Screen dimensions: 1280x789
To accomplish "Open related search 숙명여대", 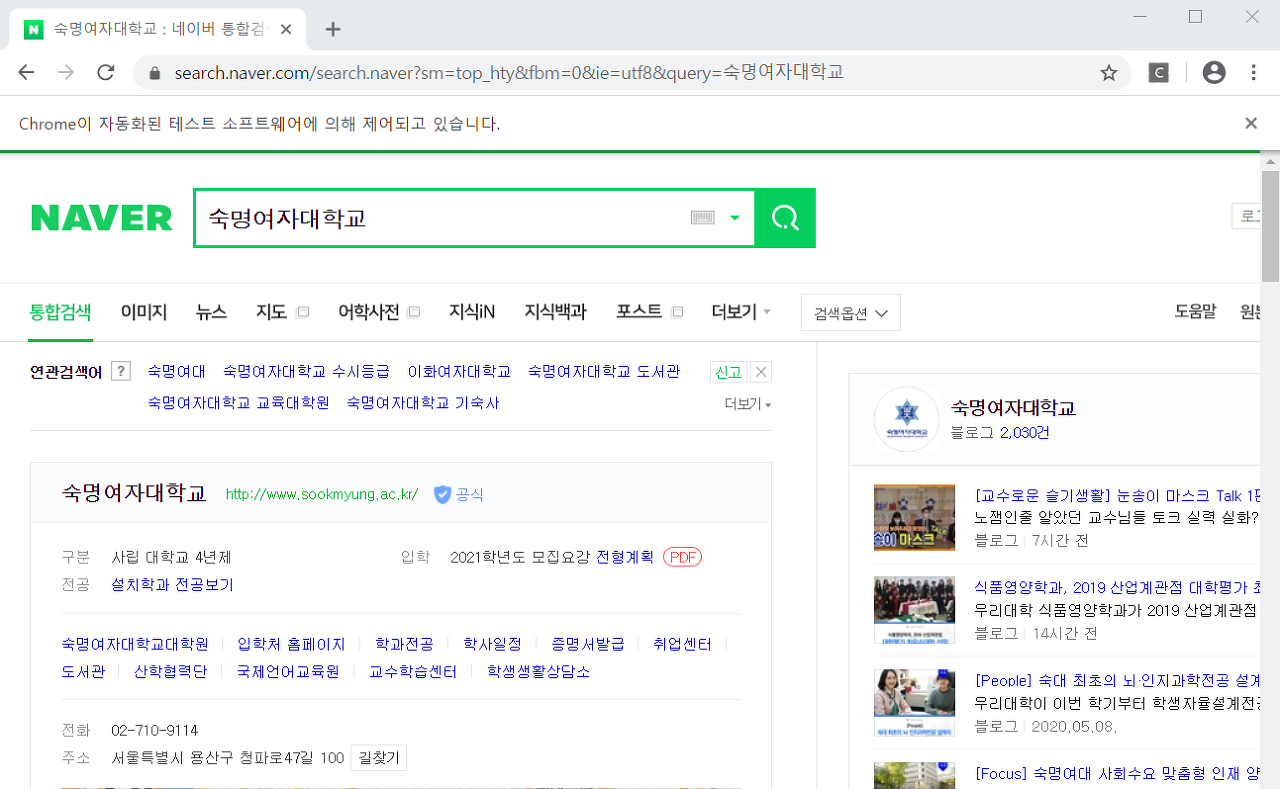I will 176,371.
